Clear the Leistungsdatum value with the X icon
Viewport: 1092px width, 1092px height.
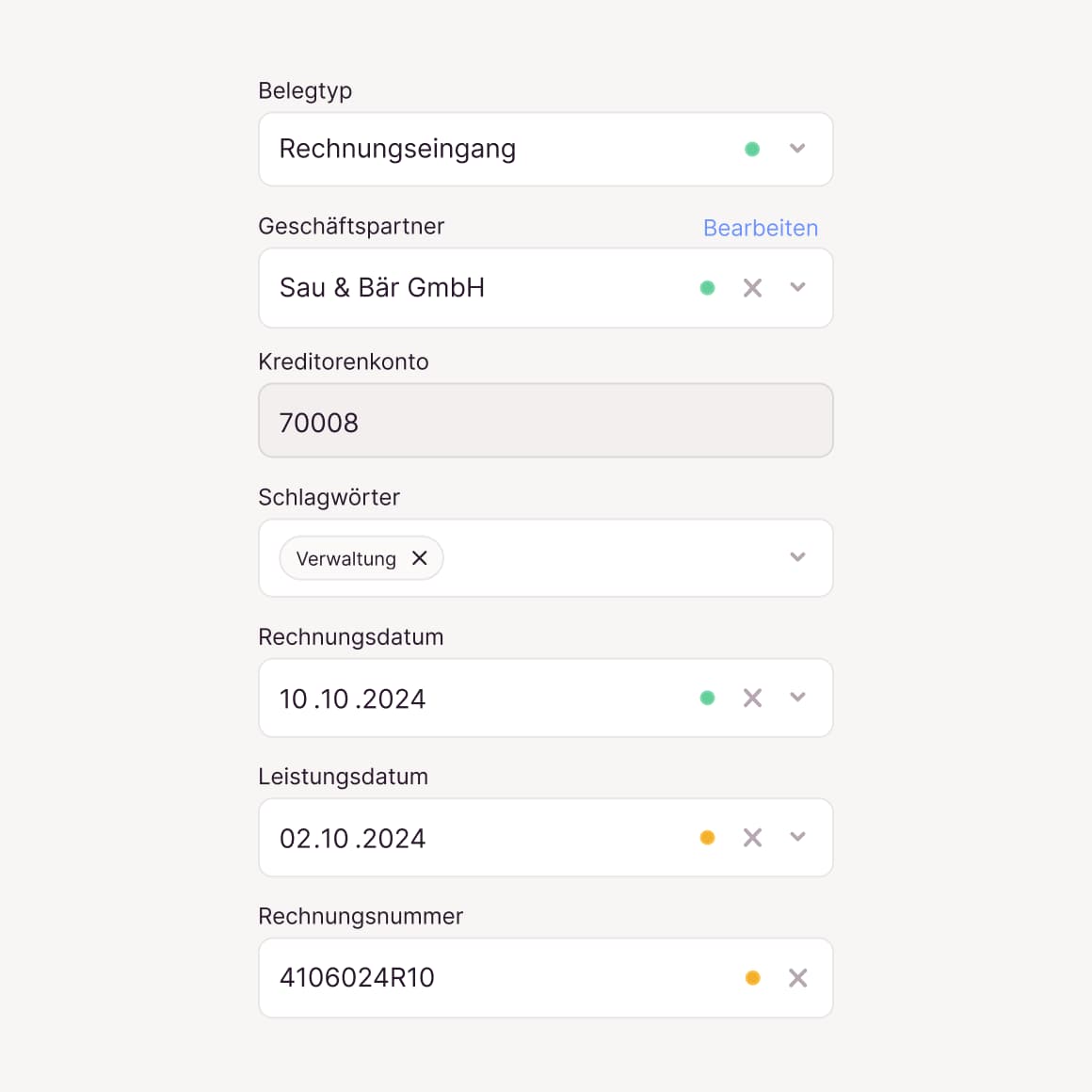(752, 837)
